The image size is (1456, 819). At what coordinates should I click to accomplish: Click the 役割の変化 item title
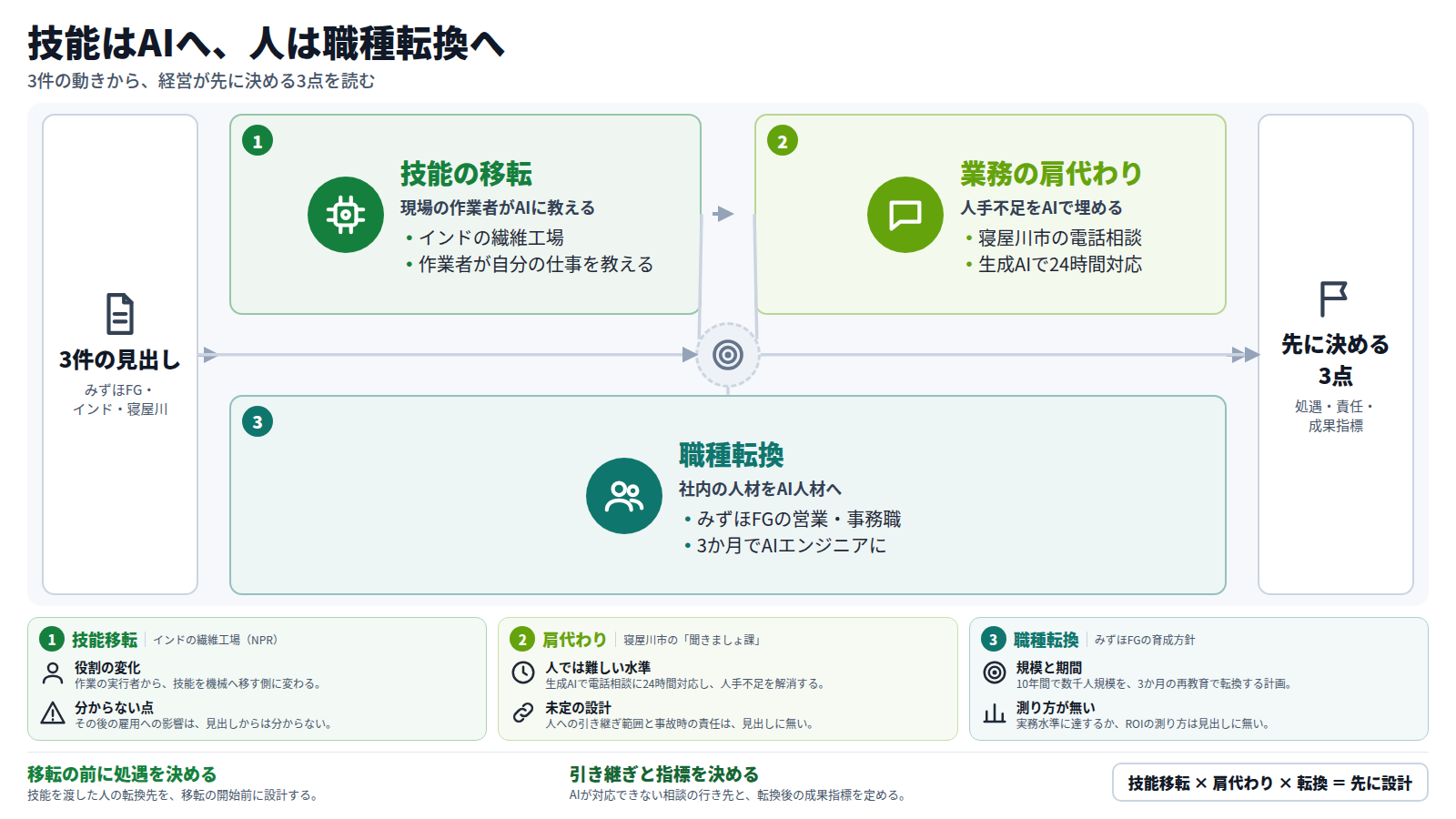(107, 667)
